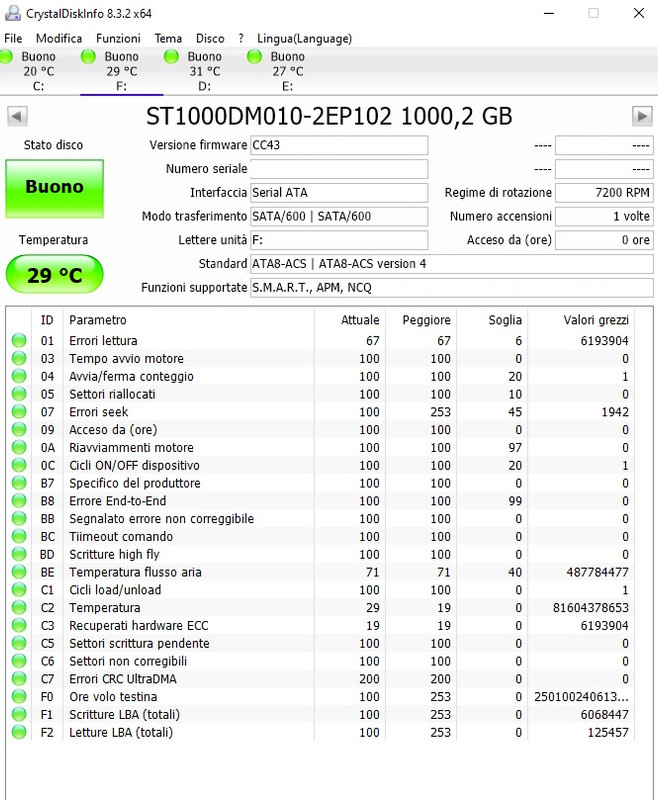Click the Attuale column header
The image size is (658, 800).
tap(350, 320)
